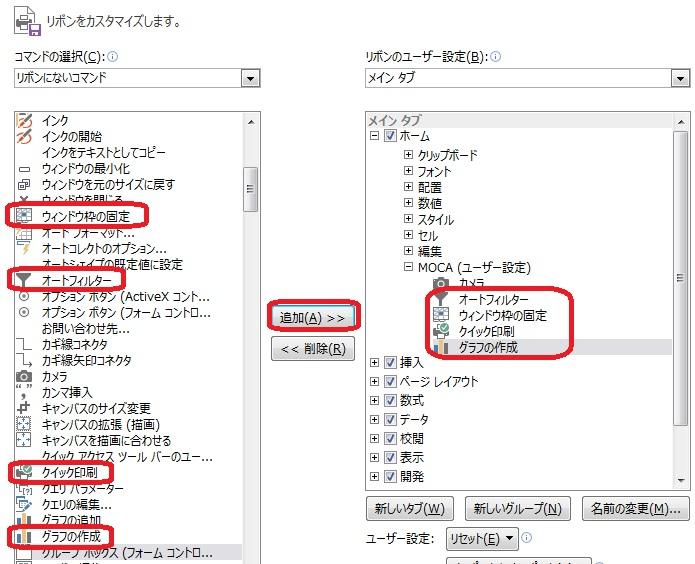Click the << 削除(R) button

pyautogui.click(x=313, y=349)
